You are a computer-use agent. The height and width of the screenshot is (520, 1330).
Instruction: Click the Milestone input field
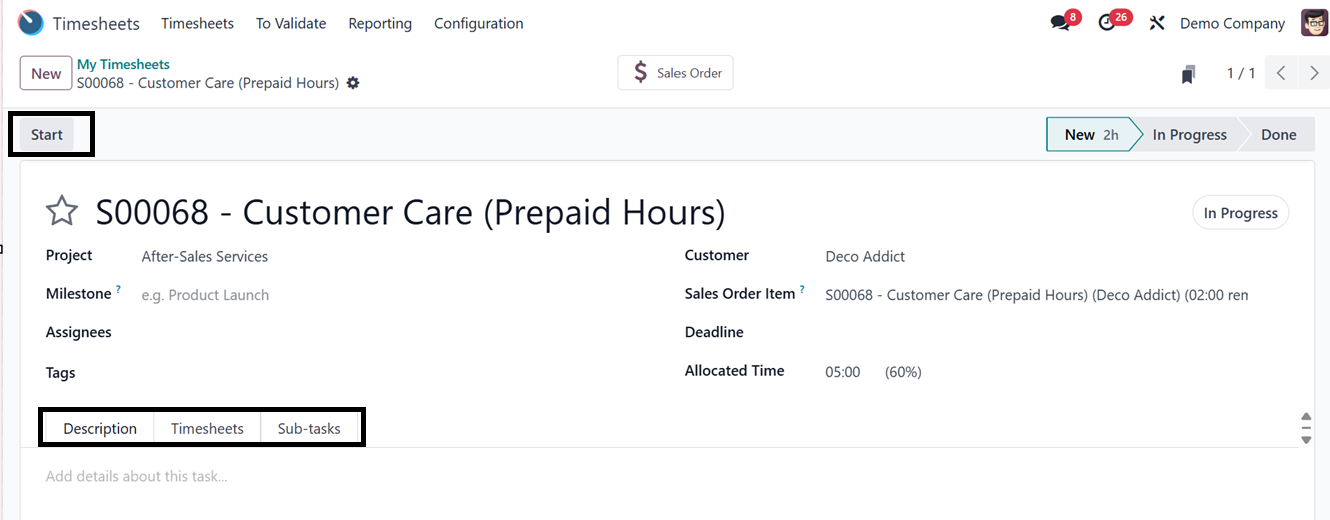(300, 295)
